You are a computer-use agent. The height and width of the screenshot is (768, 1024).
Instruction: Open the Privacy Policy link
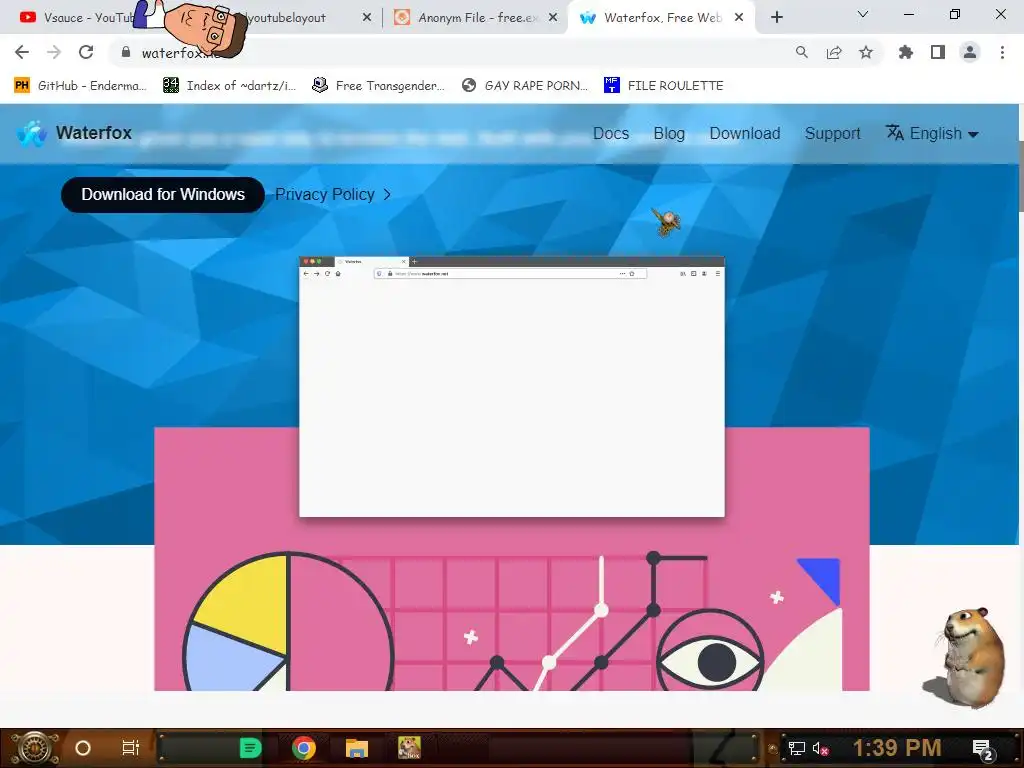pos(333,195)
